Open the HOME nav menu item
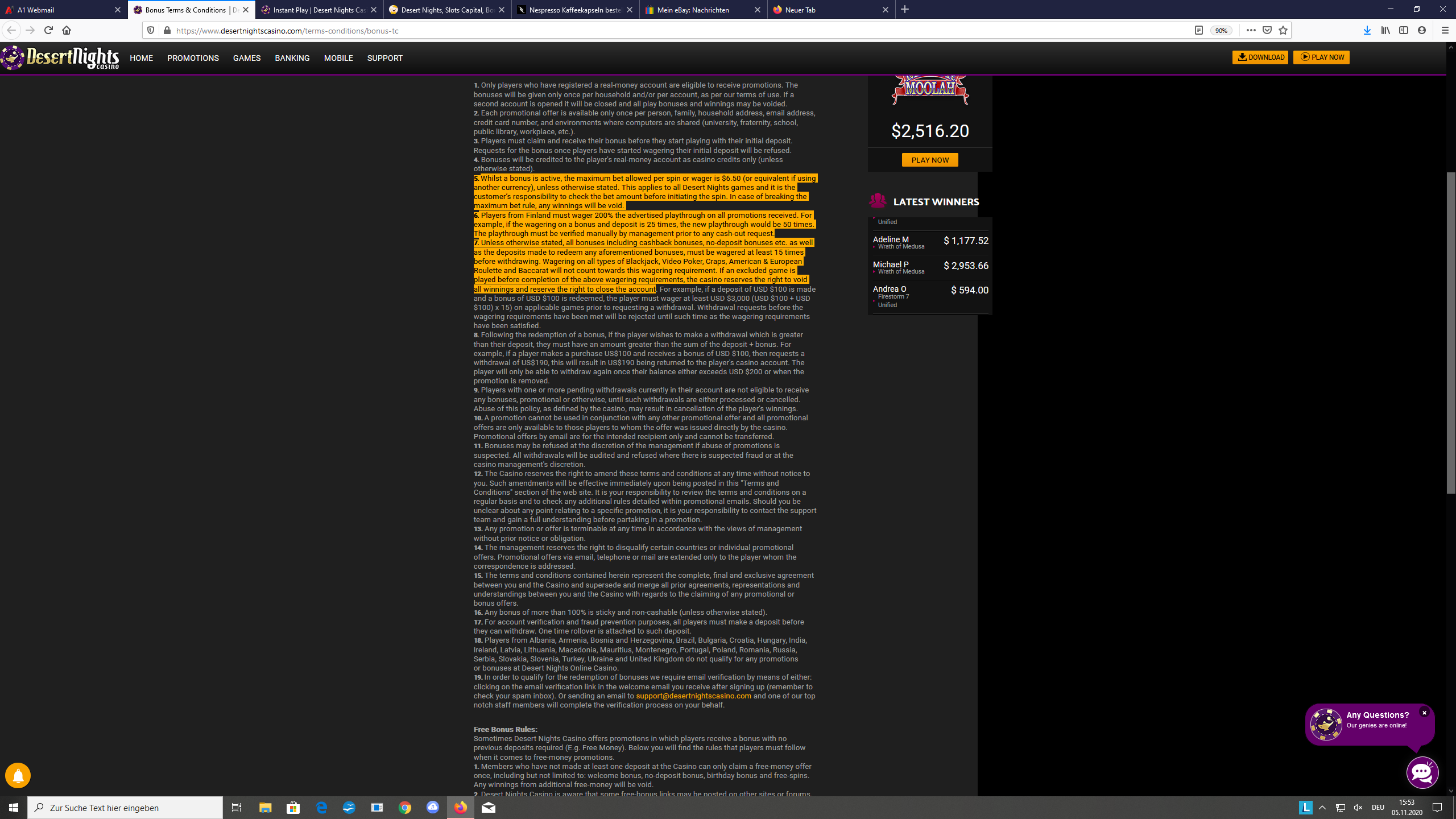Screen dimensions: 1456x819 tap(141, 58)
